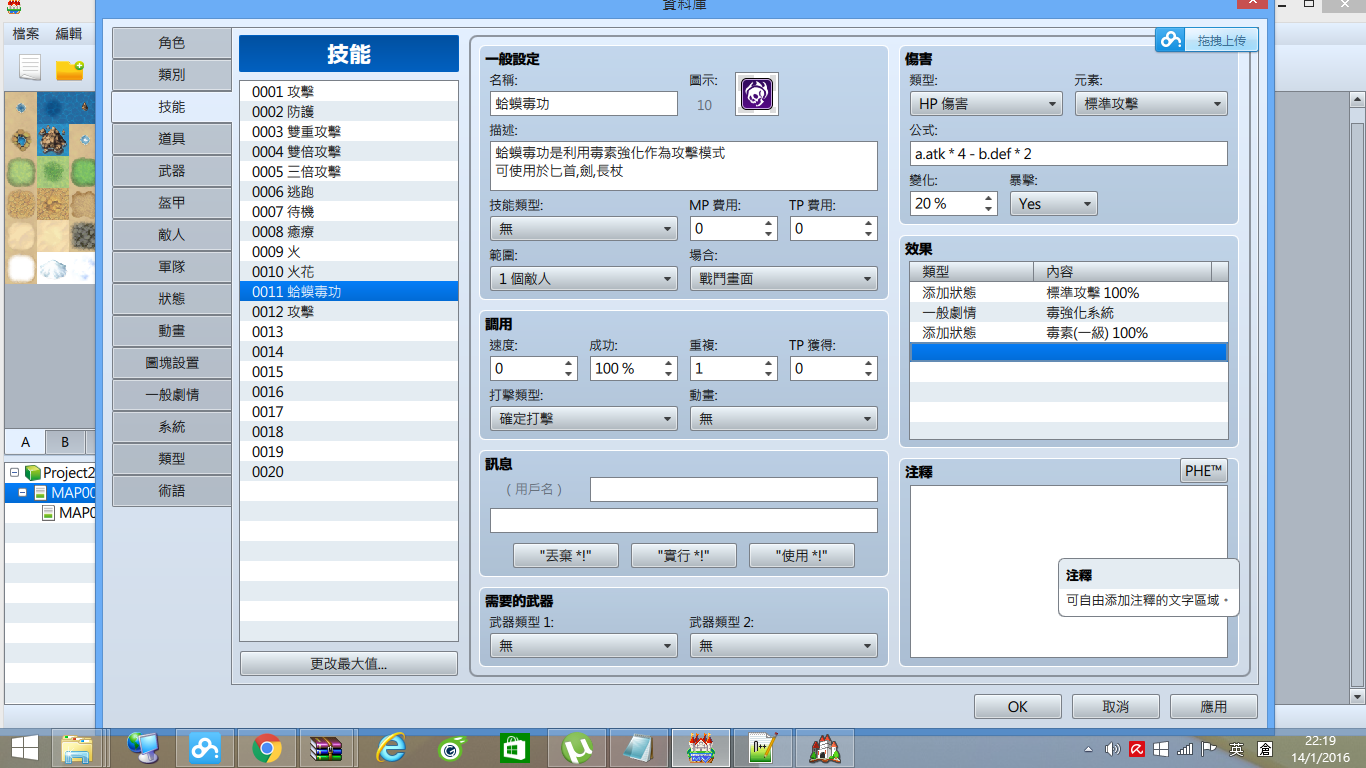Increase the MP 費用 stepper value
Viewport: 1366px width, 768px height.
click(x=769, y=223)
